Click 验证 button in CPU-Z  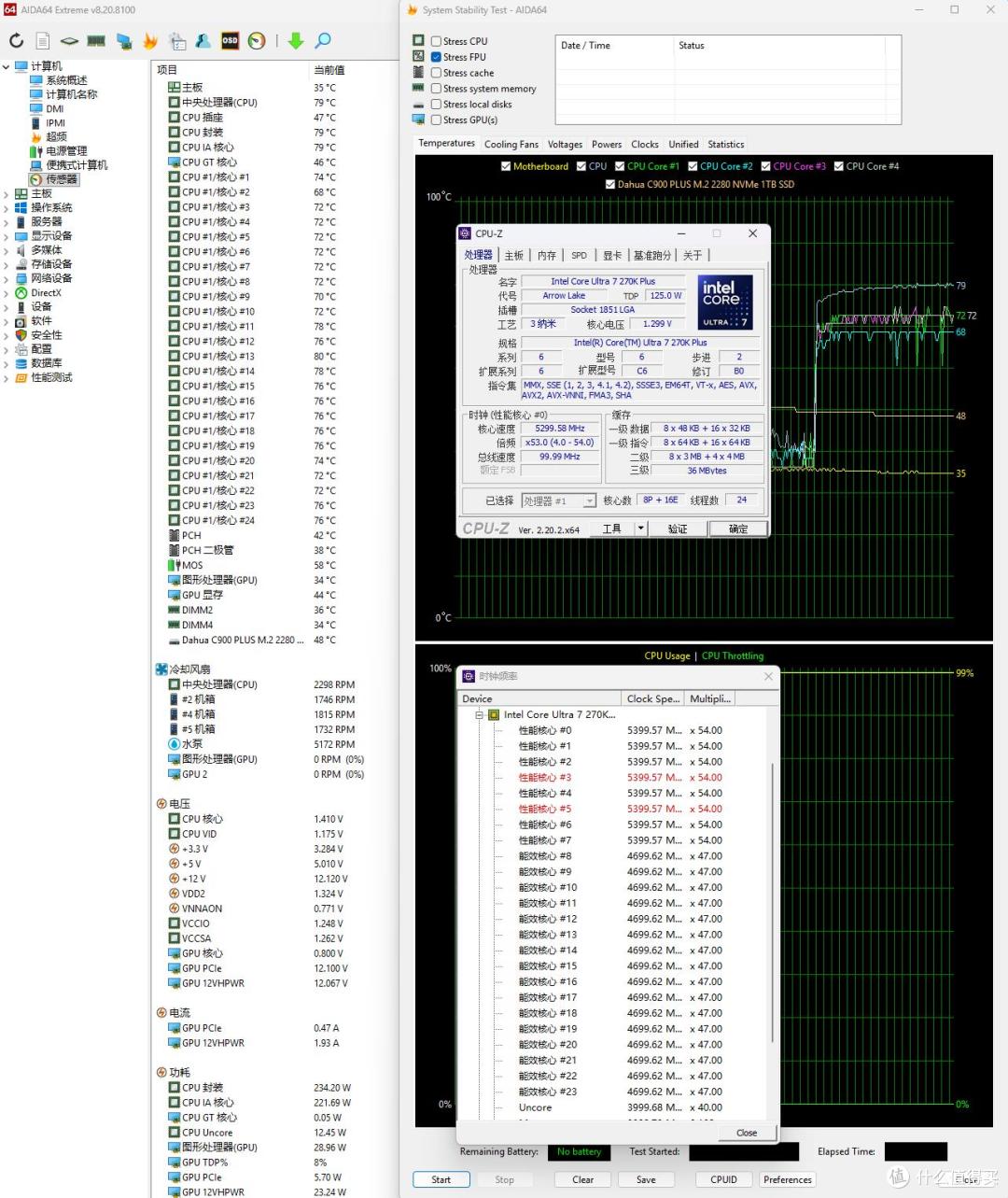point(678,529)
